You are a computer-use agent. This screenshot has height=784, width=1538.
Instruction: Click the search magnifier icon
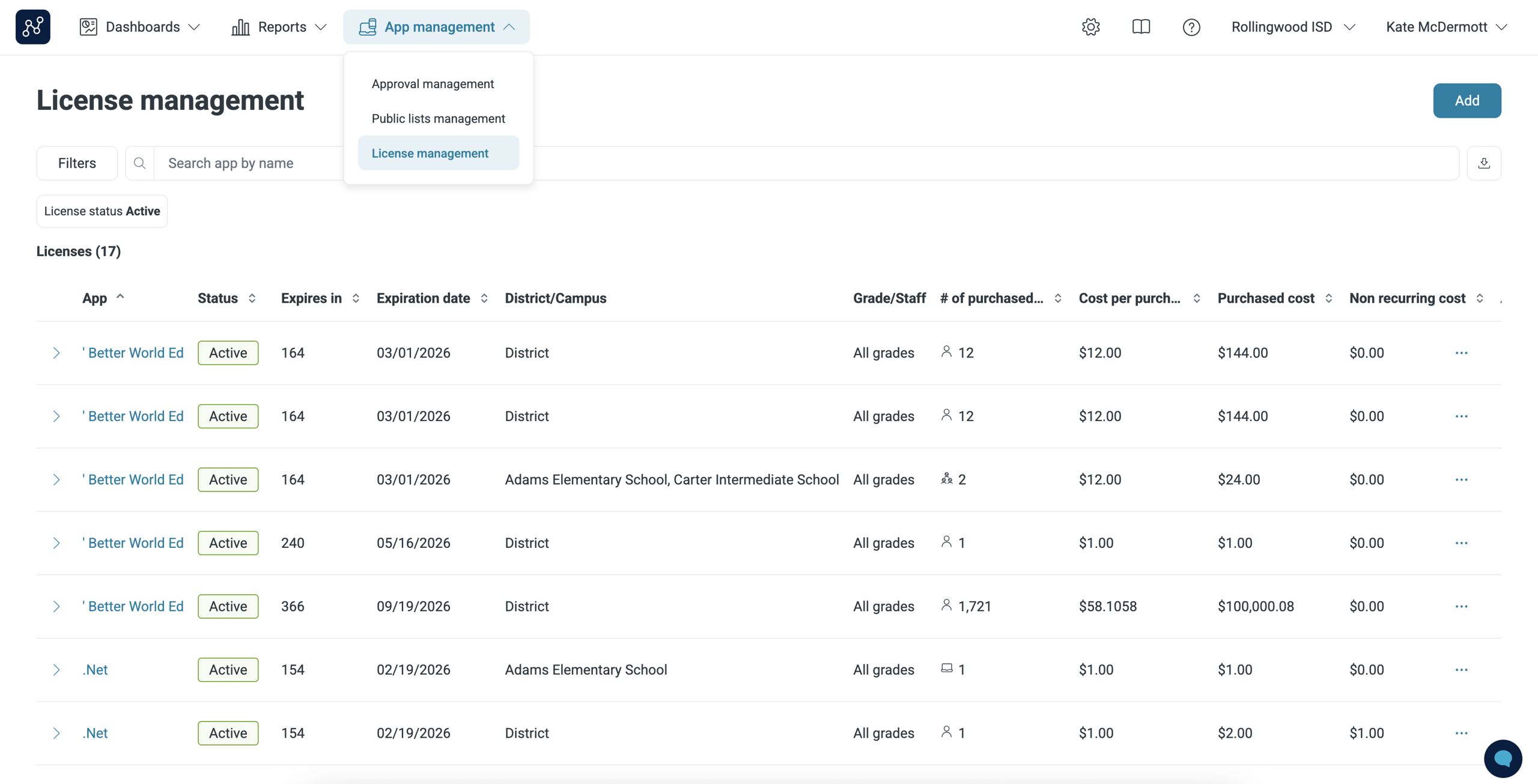[x=139, y=163]
